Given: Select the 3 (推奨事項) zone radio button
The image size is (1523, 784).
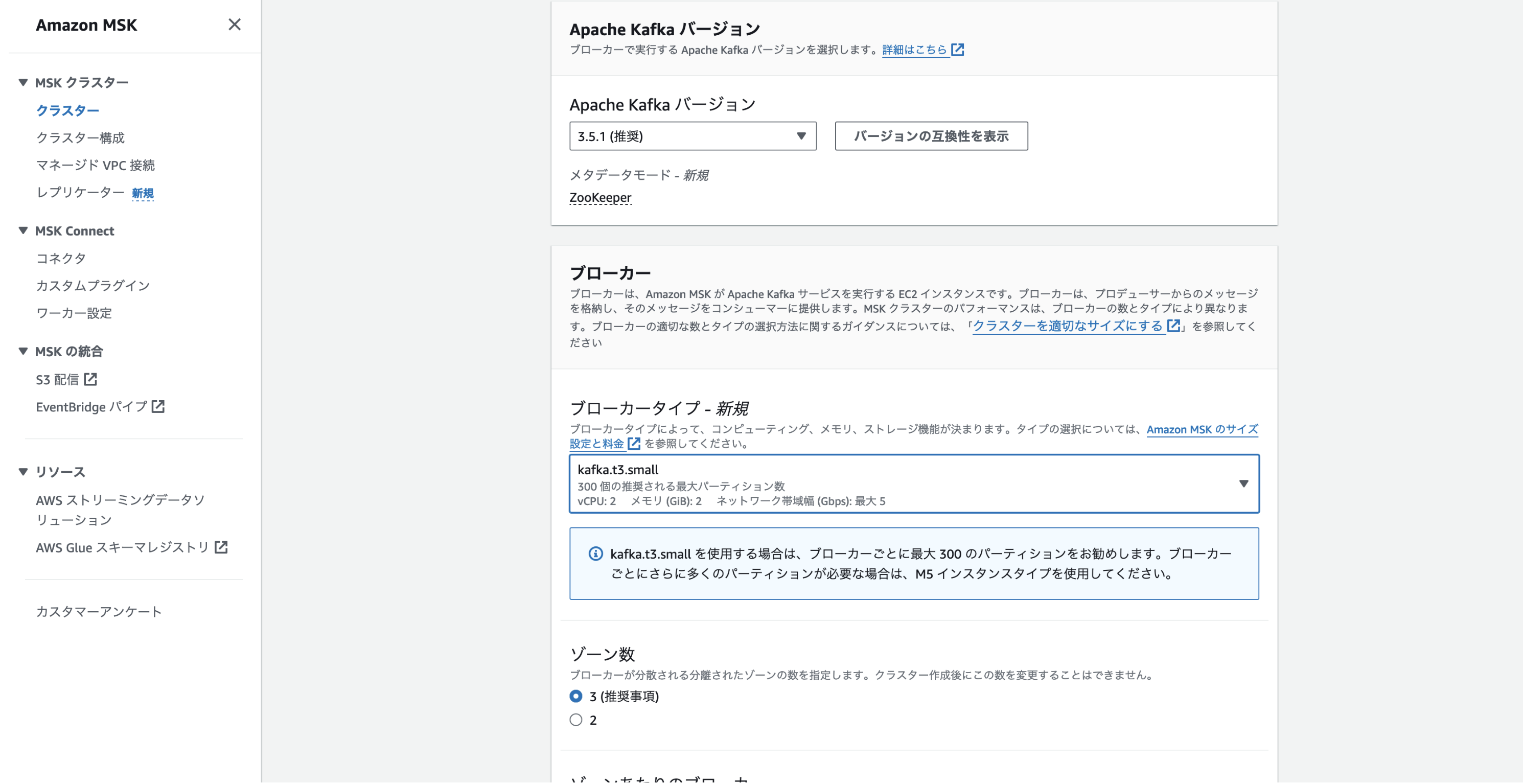Looking at the screenshot, I should [x=575, y=696].
